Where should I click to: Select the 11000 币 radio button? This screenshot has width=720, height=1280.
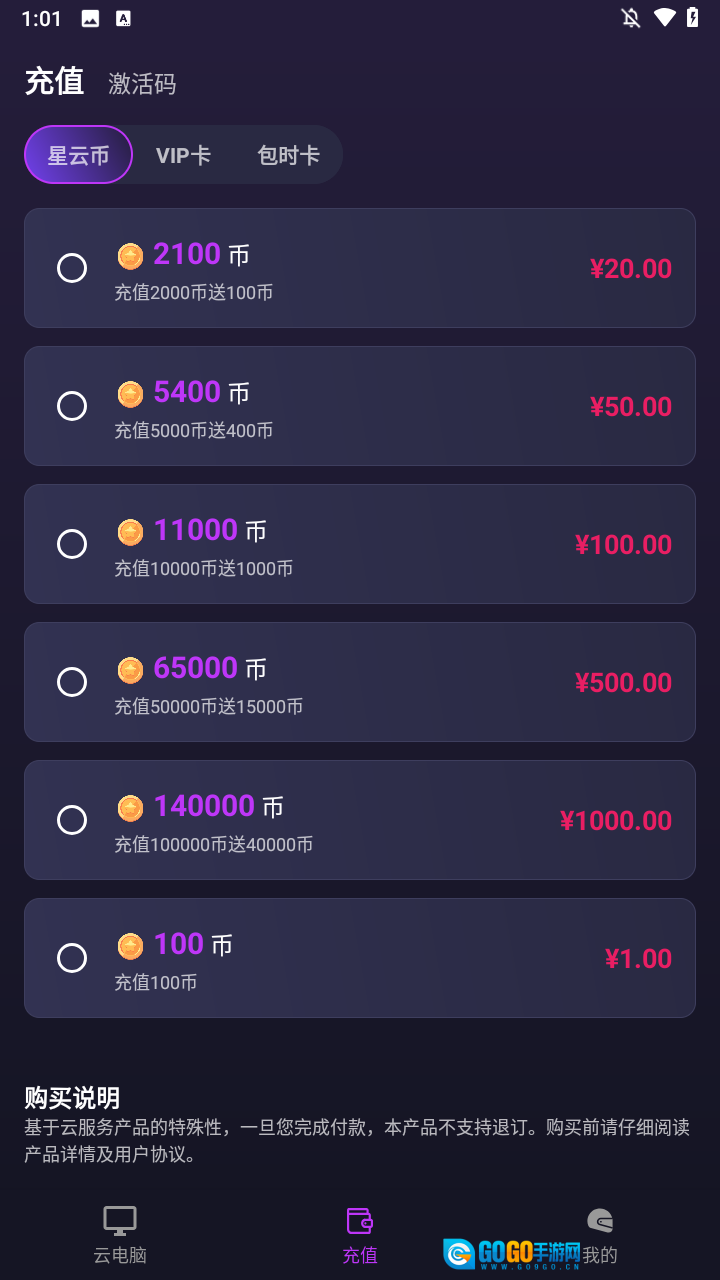coord(72,544)
